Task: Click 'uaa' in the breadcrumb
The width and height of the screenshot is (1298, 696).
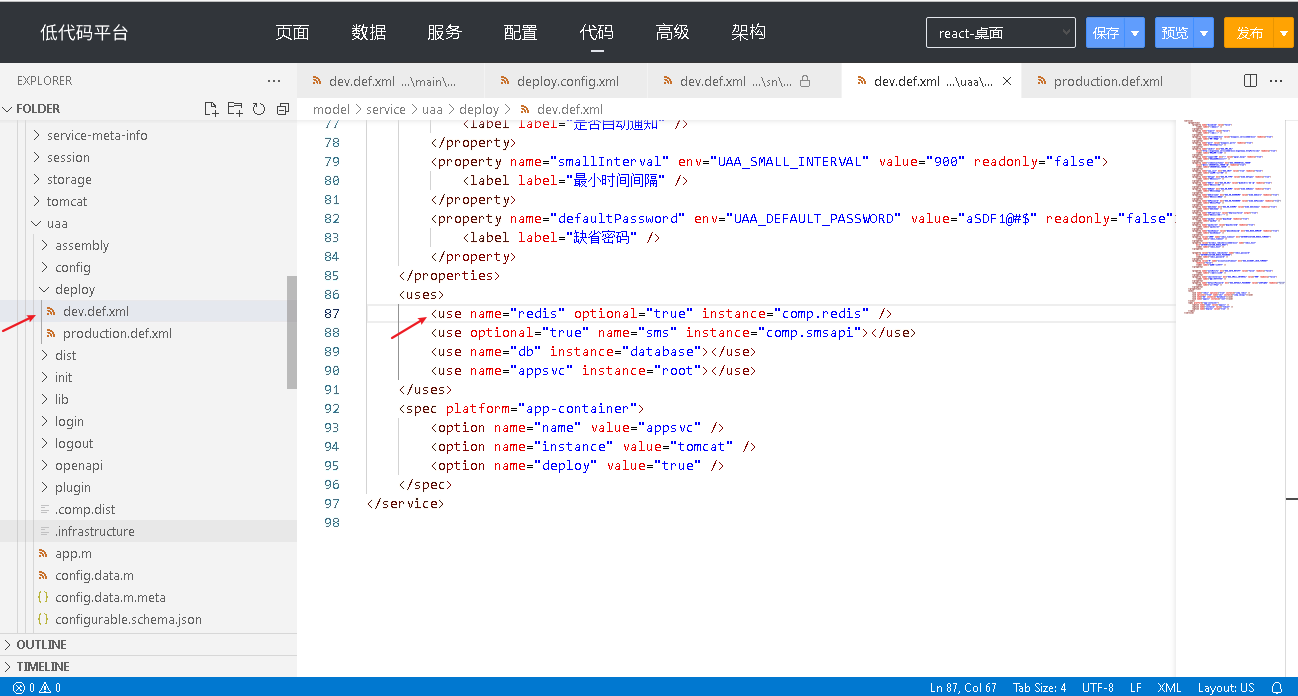Action: click(432, 109)
